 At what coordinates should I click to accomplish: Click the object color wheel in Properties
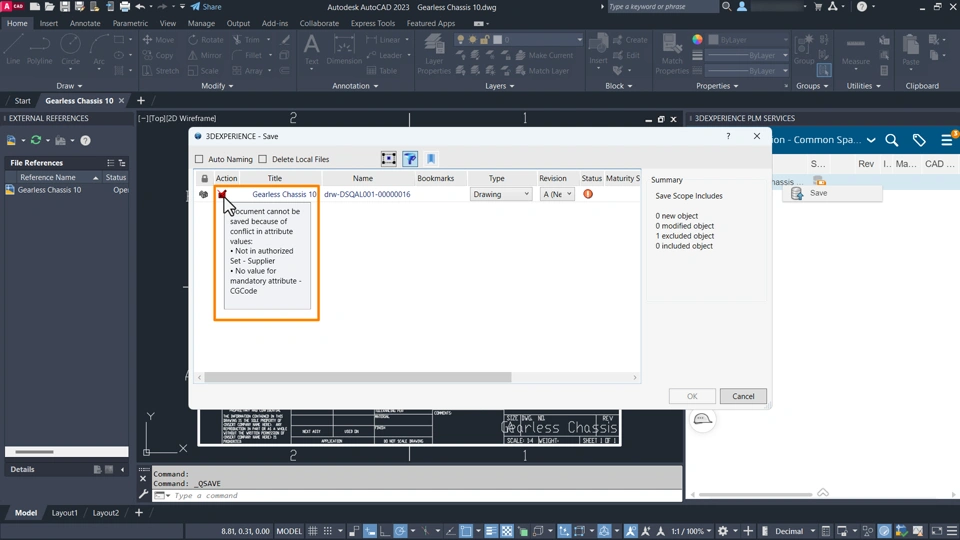697,40
